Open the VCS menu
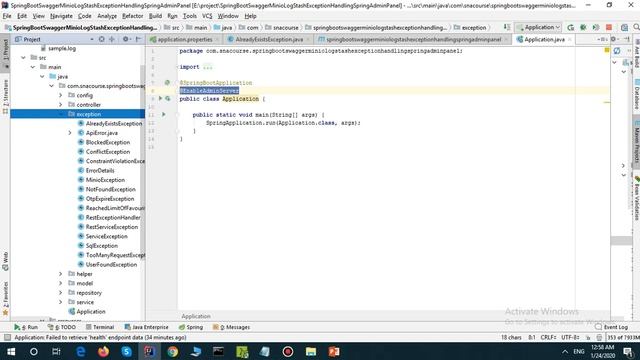The width and height of the screenshot is (640, 360). [x=207, y=16]
